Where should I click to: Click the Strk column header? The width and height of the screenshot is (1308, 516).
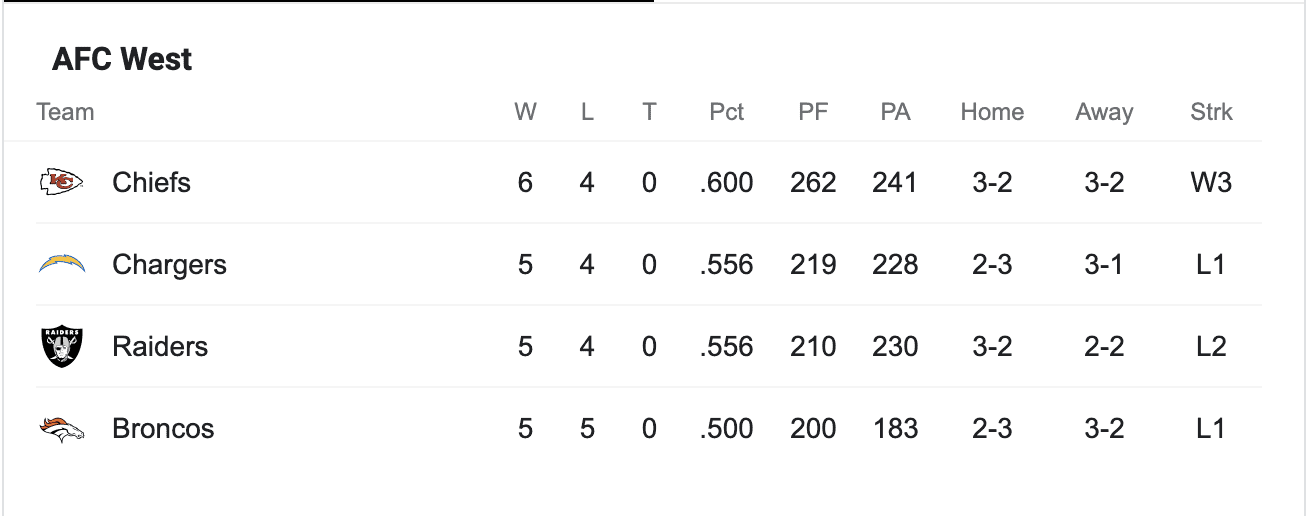[1211, 112]
